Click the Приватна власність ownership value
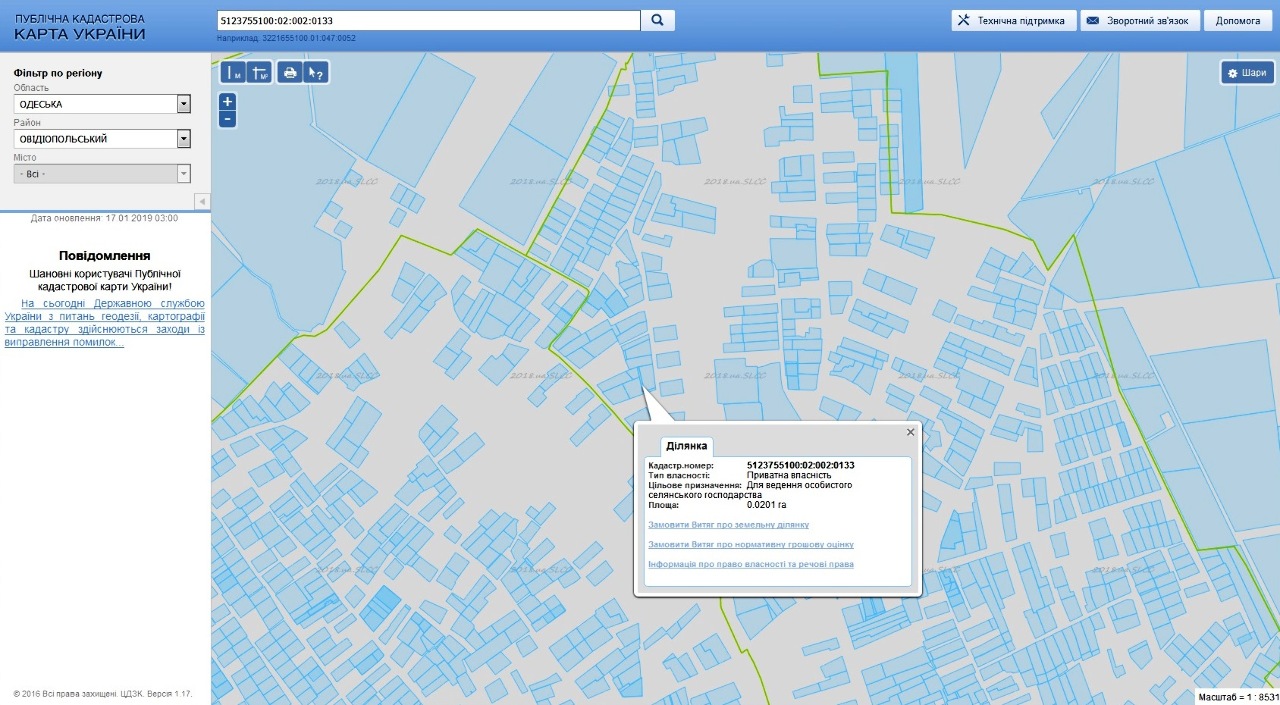This screenshot has height=705, width=1280. pyautogui.click(x=789, y=475)
